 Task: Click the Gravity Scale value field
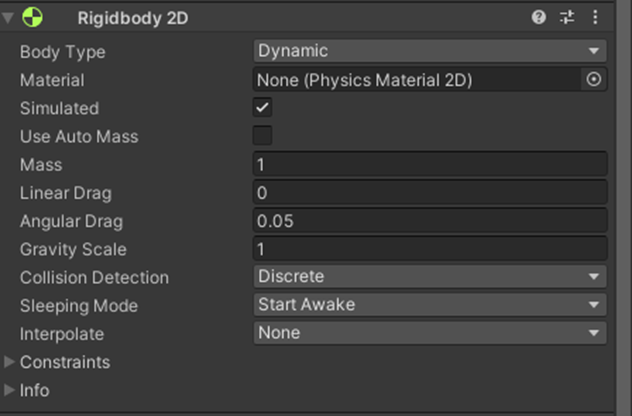click(x=430, y=249)
